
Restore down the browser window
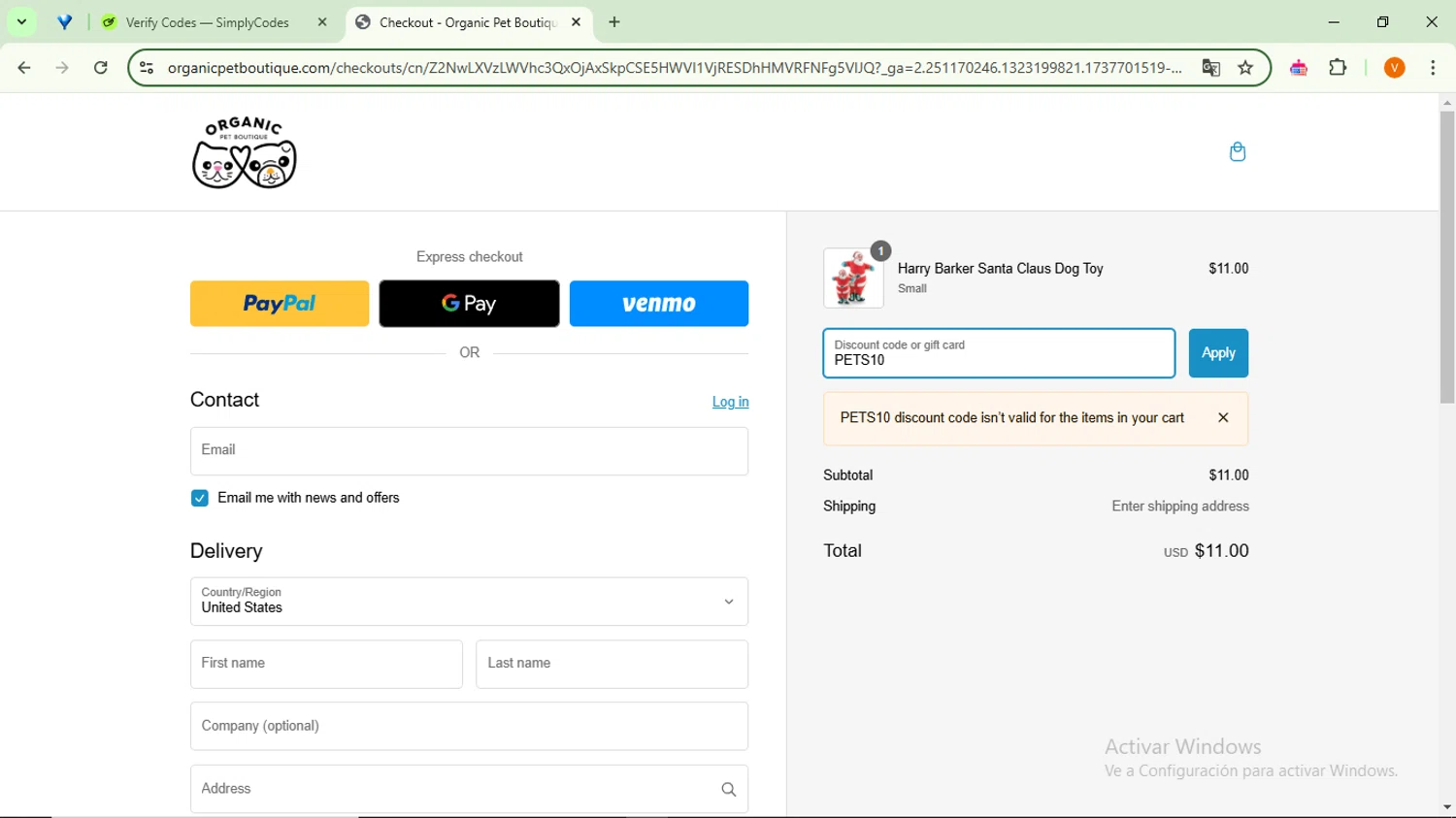coord(1383,22)
